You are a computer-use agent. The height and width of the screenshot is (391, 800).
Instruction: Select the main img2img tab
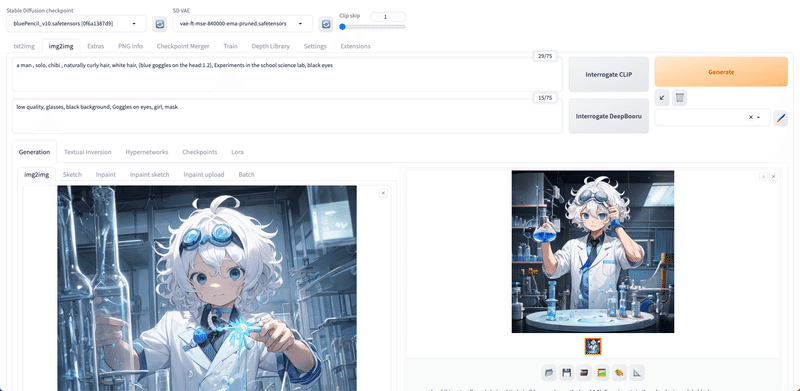pos(61,46)
